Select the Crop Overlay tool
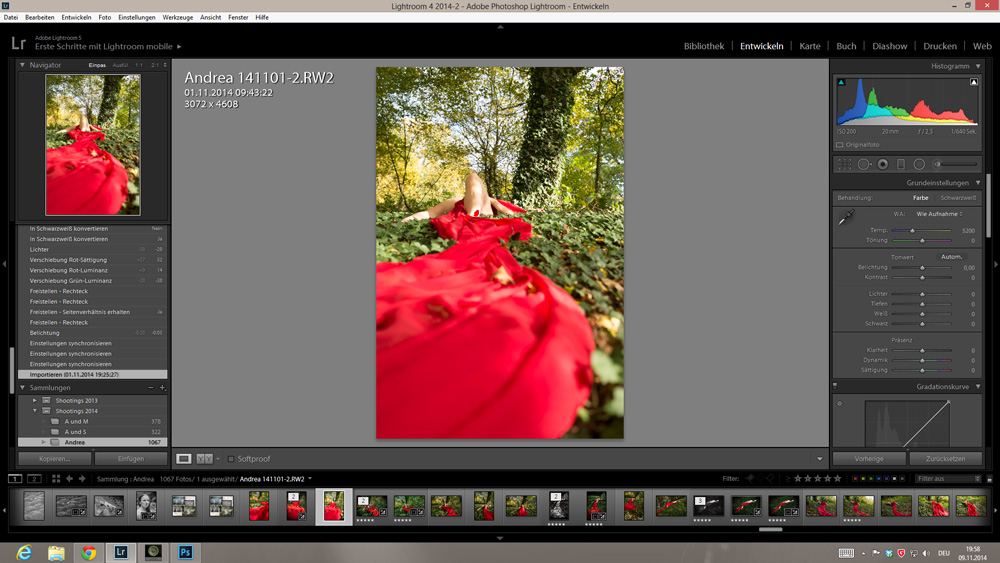 tap(845, 164)
